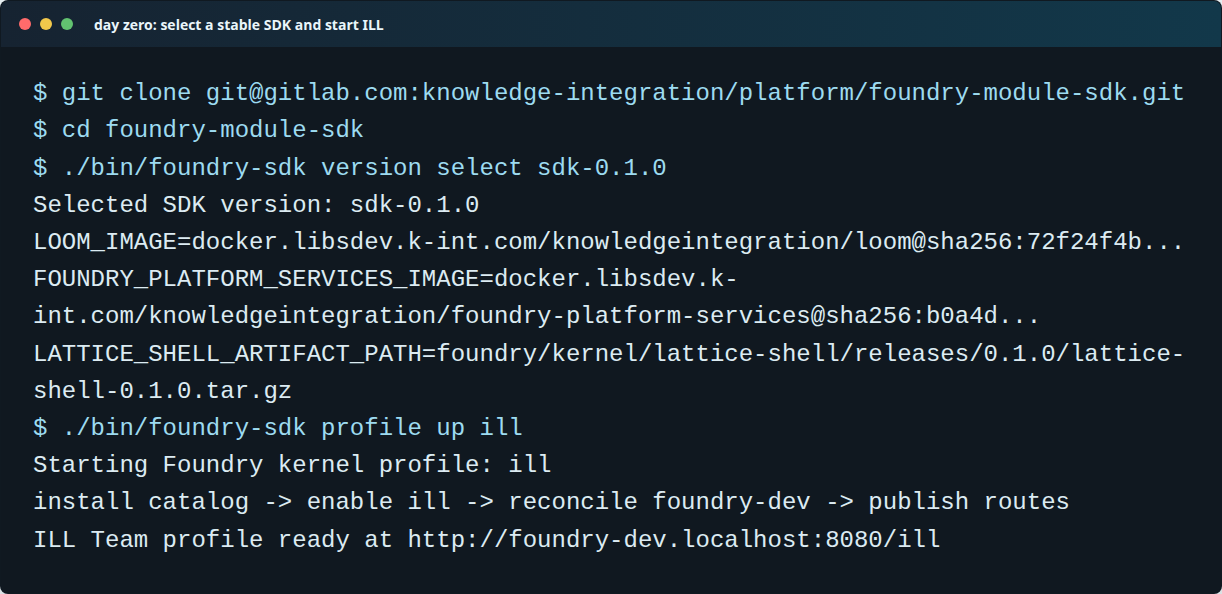Click the 'cd foundry-module-sdk' command line
Image resolution: width=1222 pixels, height=594 pixels.
pos(199,130)
